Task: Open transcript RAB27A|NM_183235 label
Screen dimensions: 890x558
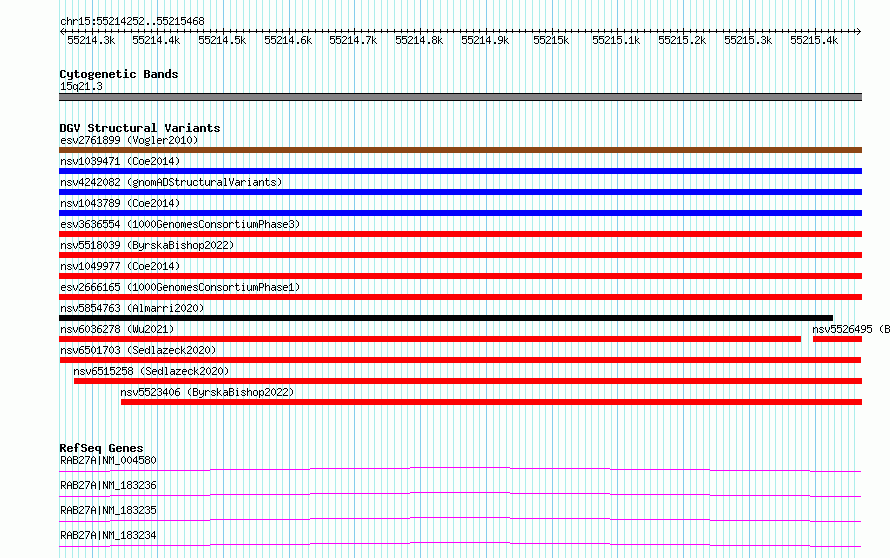Action: 108,510
